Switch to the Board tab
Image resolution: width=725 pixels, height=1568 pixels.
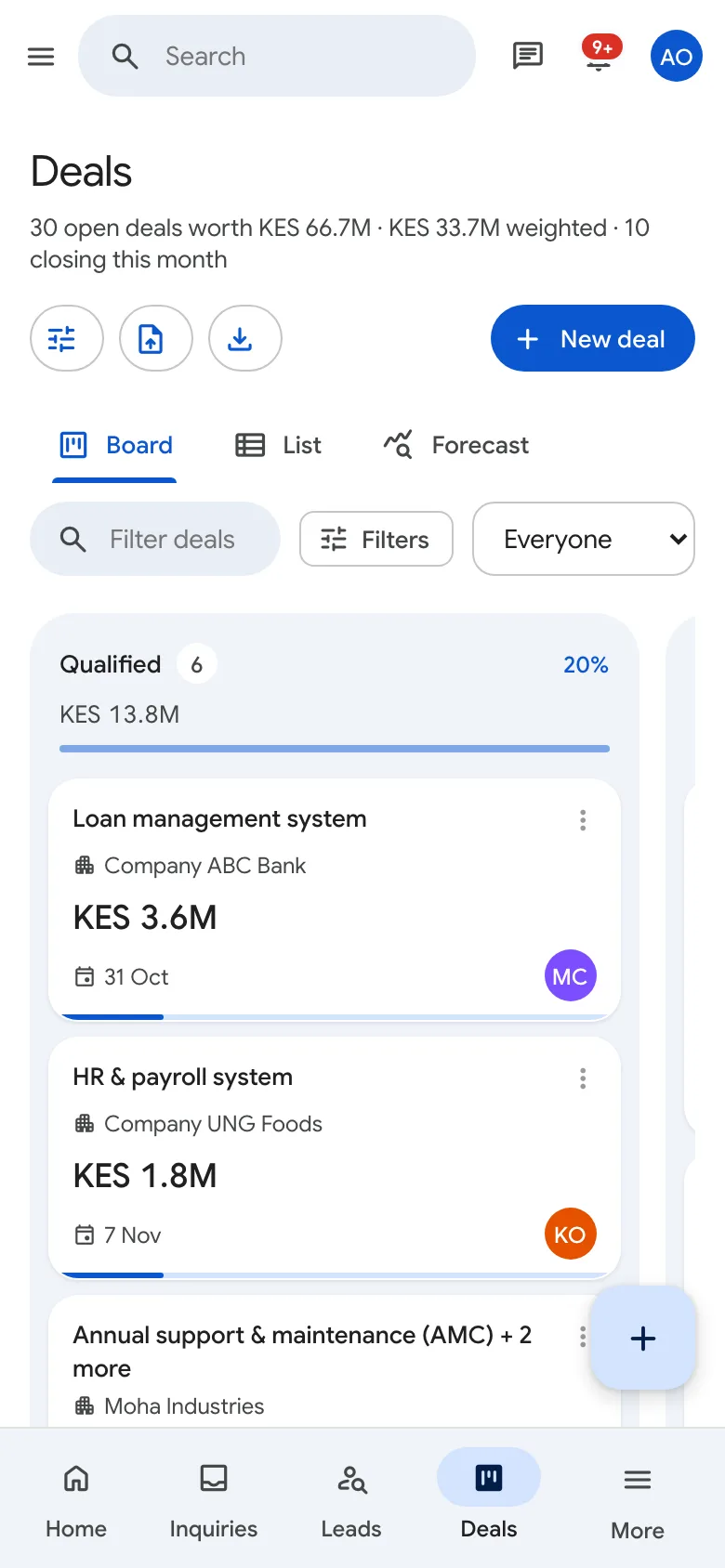click(x=114, y=446)
